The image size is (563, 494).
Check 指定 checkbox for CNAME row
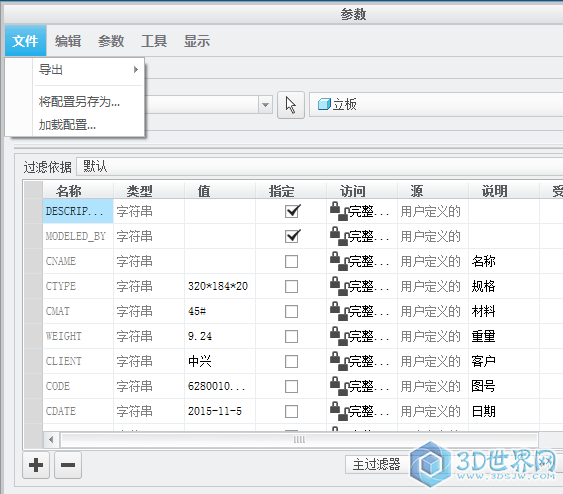point(292,261)
